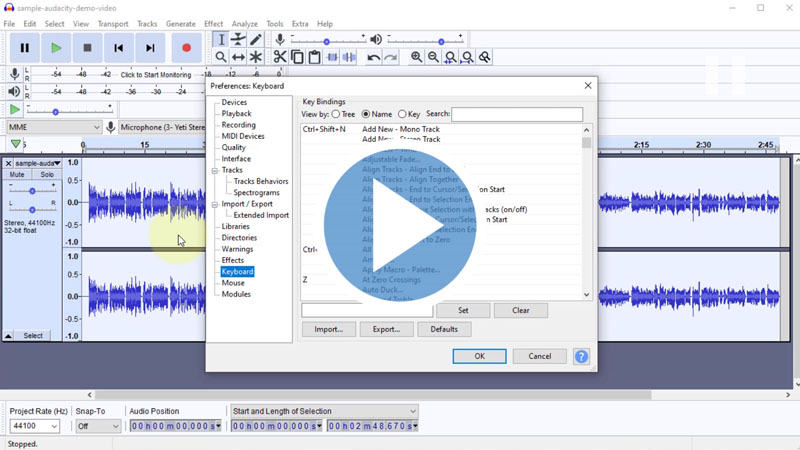The width and height of the screenshot is (800, 450).
Task: Open the Generate menu
Action: coord(180,24)
